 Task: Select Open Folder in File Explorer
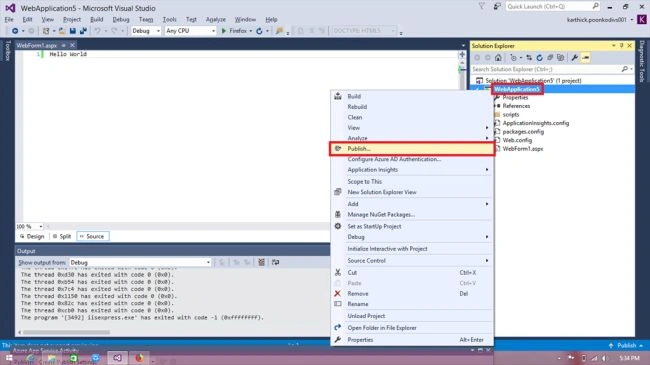coord(412,328)
